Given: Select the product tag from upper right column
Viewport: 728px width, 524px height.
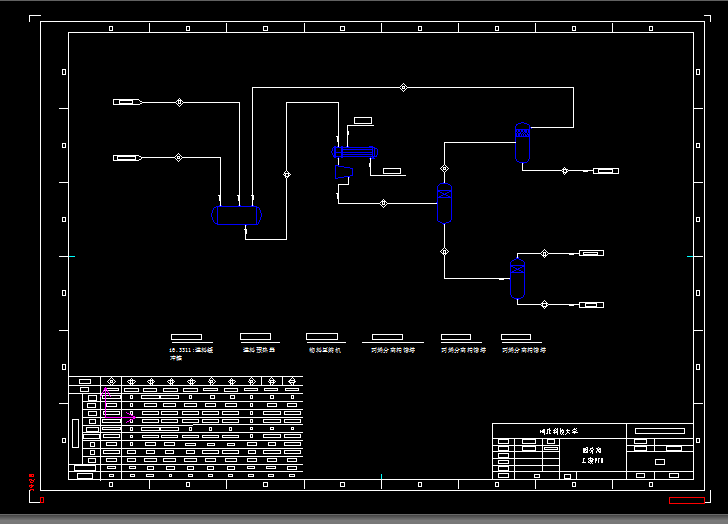Looking at the screenshot, I should (606, 171).
